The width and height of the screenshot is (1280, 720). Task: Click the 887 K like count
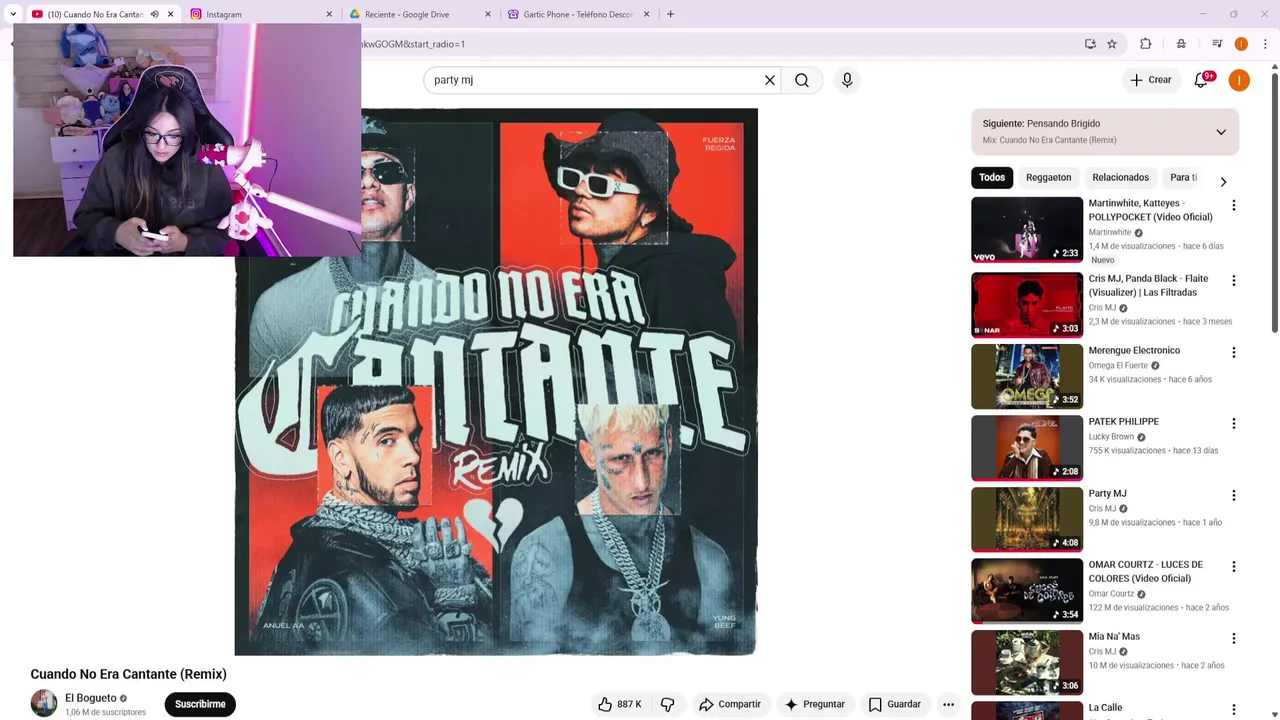(629, 704)
